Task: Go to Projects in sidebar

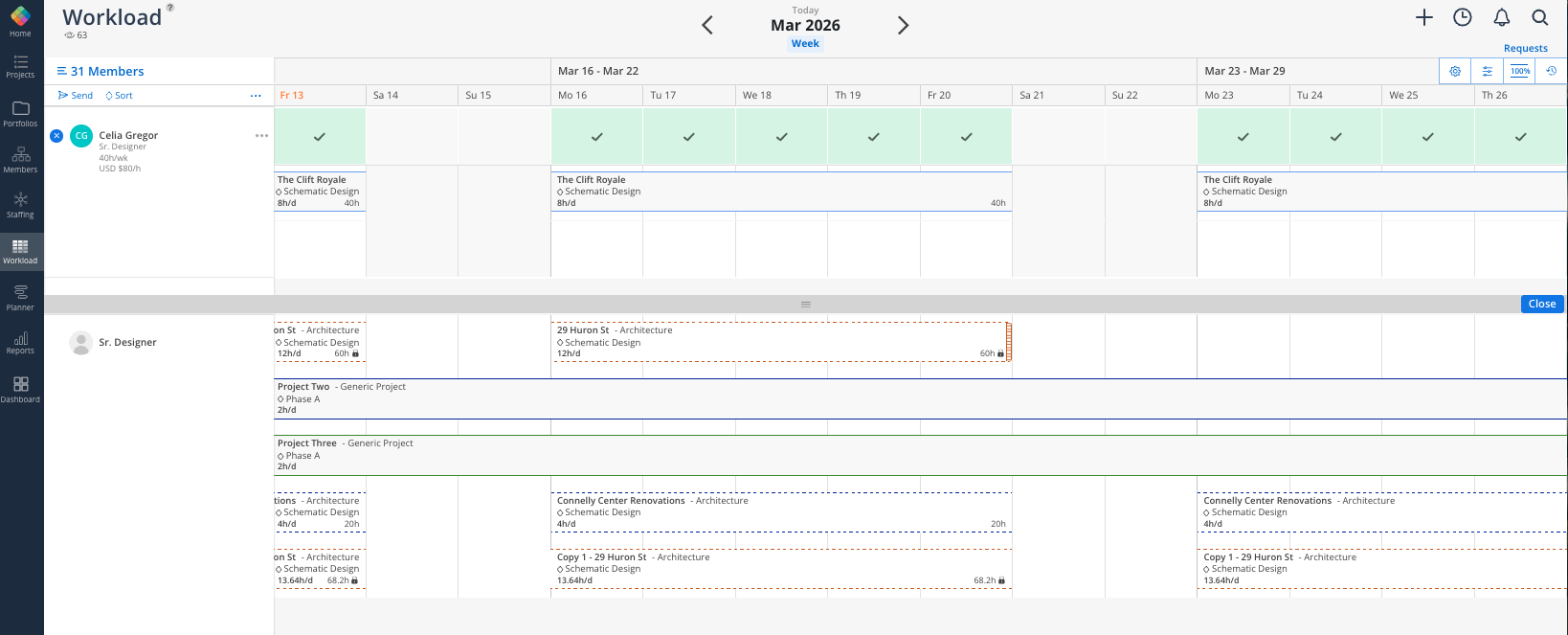Action: [20, 67]
